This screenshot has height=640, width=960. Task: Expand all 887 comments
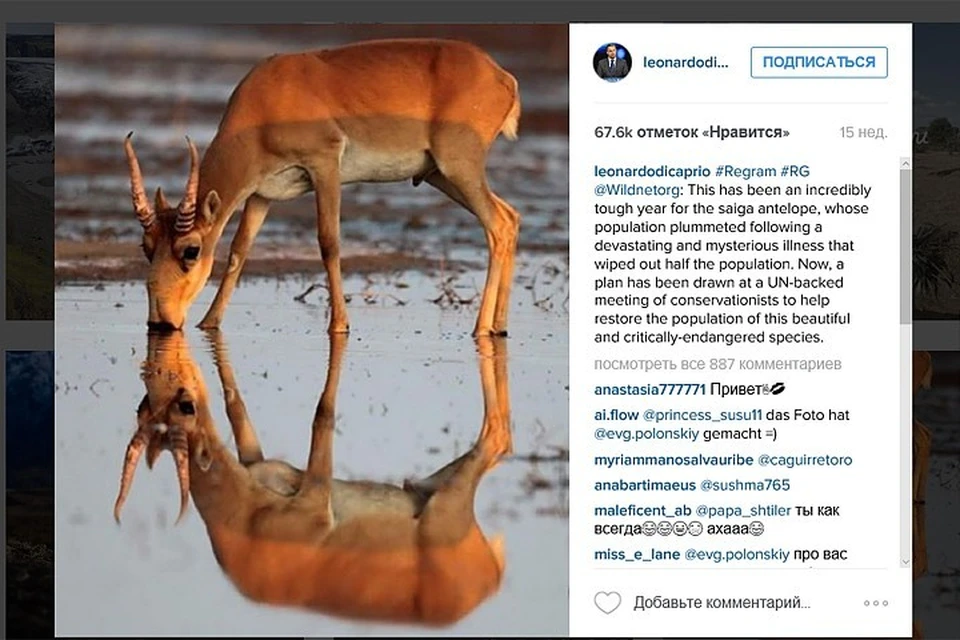718,364
